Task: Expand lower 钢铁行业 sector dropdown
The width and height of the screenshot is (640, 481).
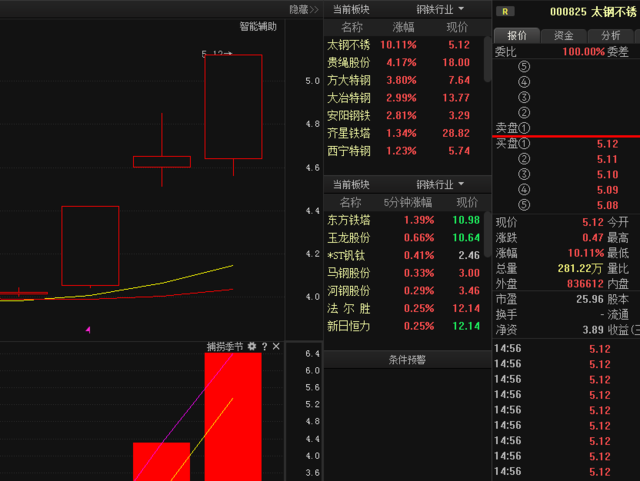Action: coord(440,185)
